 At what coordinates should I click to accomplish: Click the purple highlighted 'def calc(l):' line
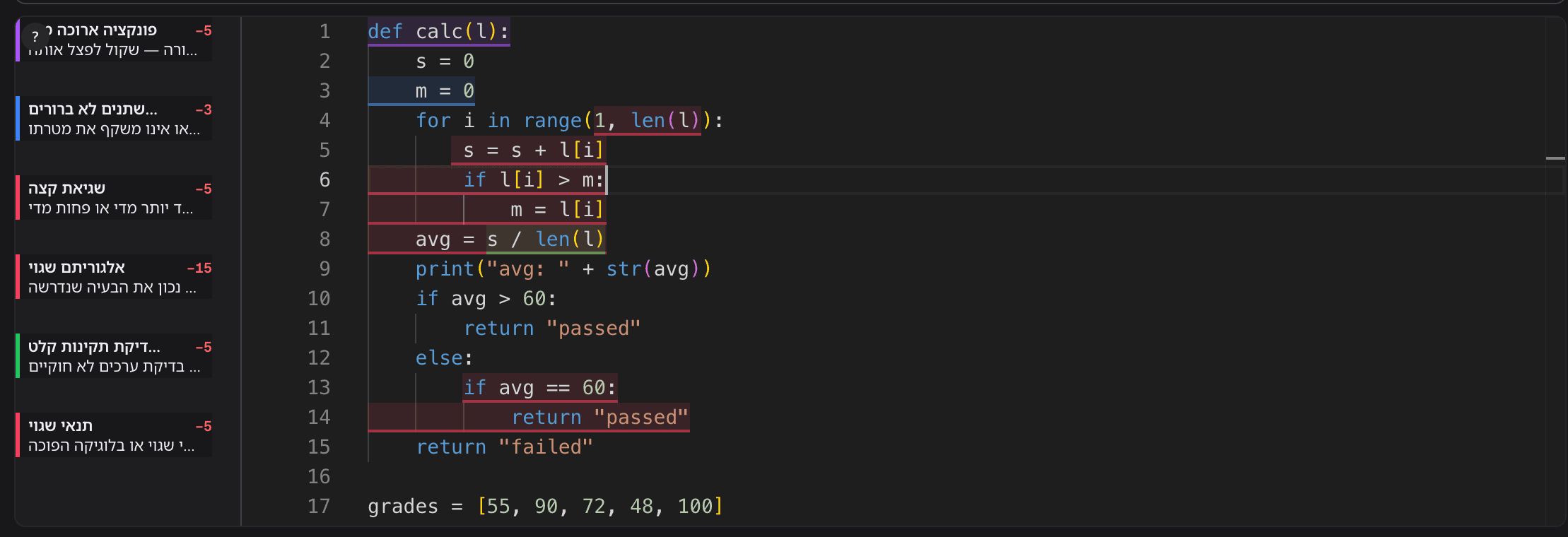[x=438, y=32]
